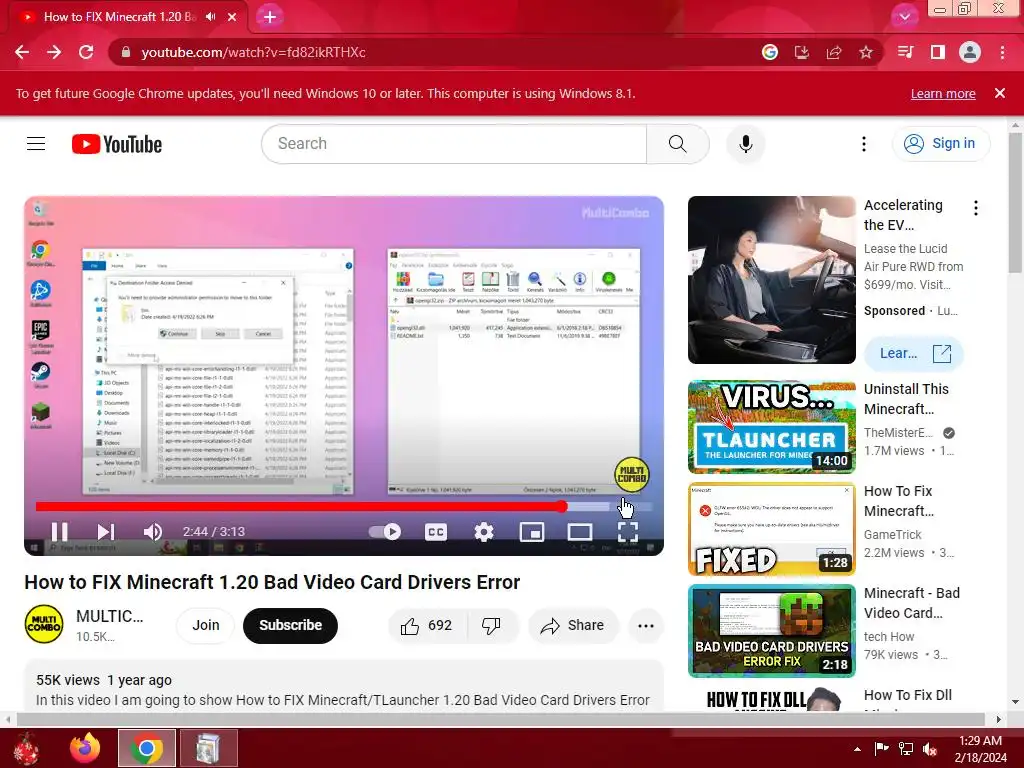Enter full screen mode
Viewport: 1024px width, 768px height.
pos(628,532)
